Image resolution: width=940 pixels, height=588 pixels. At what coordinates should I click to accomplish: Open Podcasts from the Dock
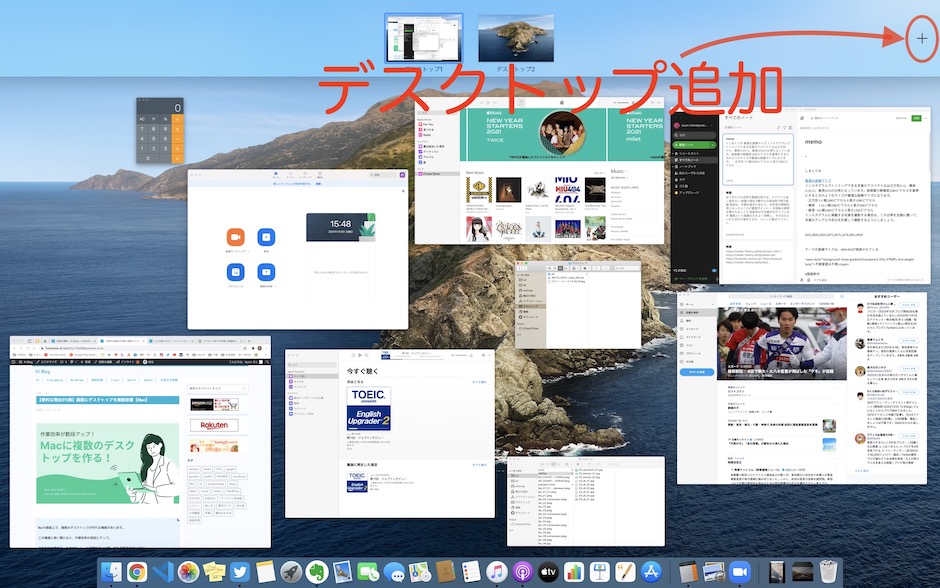pos(523,572)
